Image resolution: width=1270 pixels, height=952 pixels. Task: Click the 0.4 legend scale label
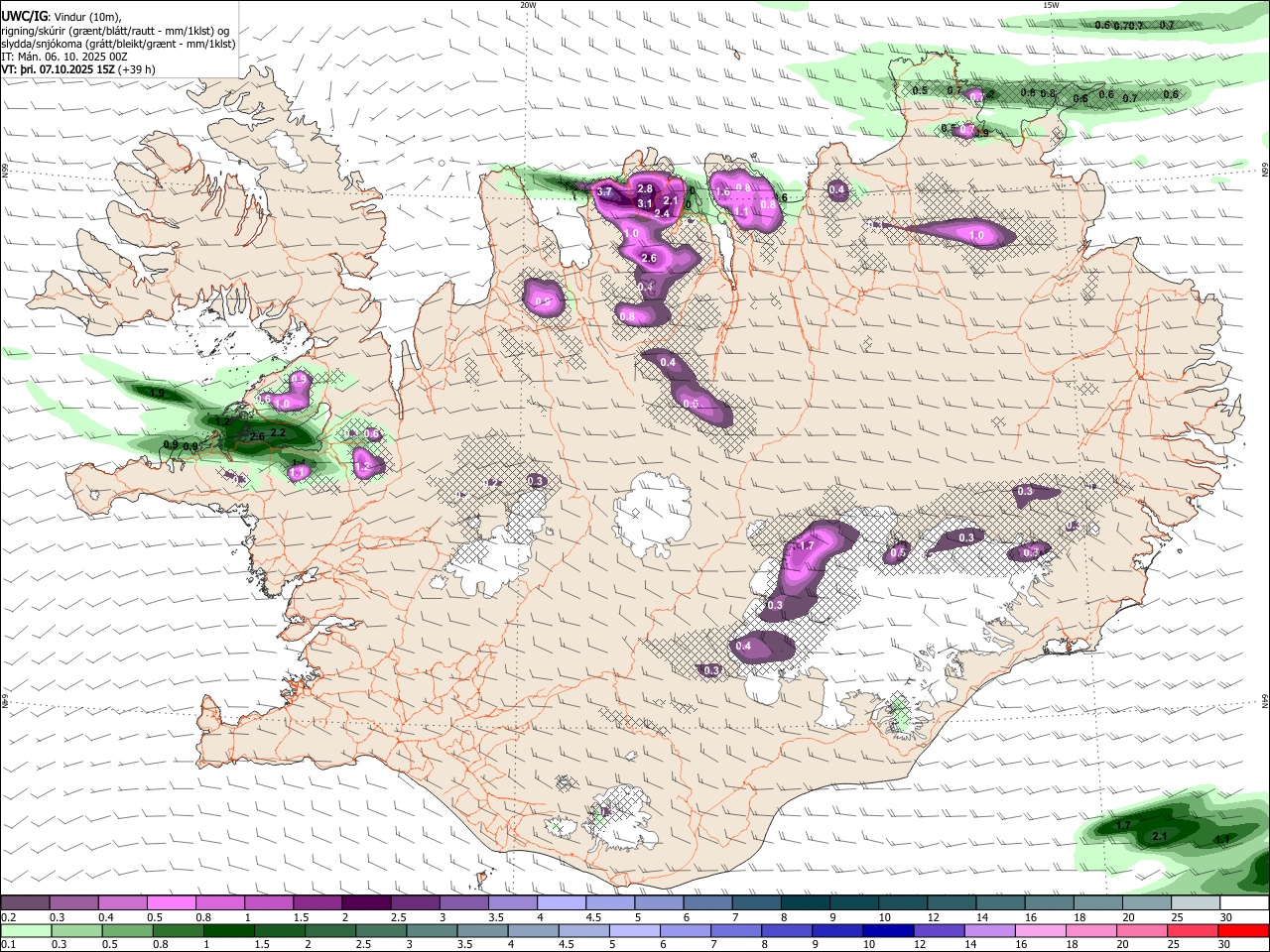click(x=106, y=917)
